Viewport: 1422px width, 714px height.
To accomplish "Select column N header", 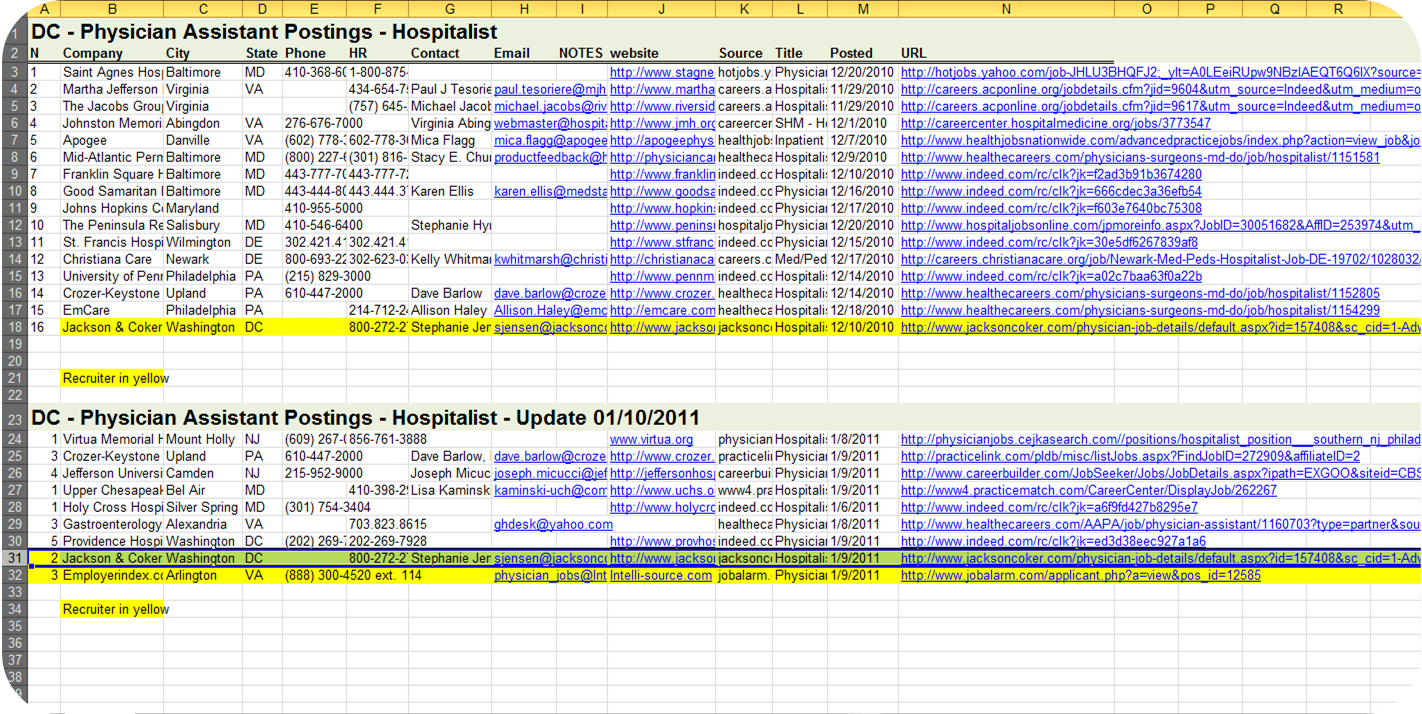I will click(x=1005, y=8).
